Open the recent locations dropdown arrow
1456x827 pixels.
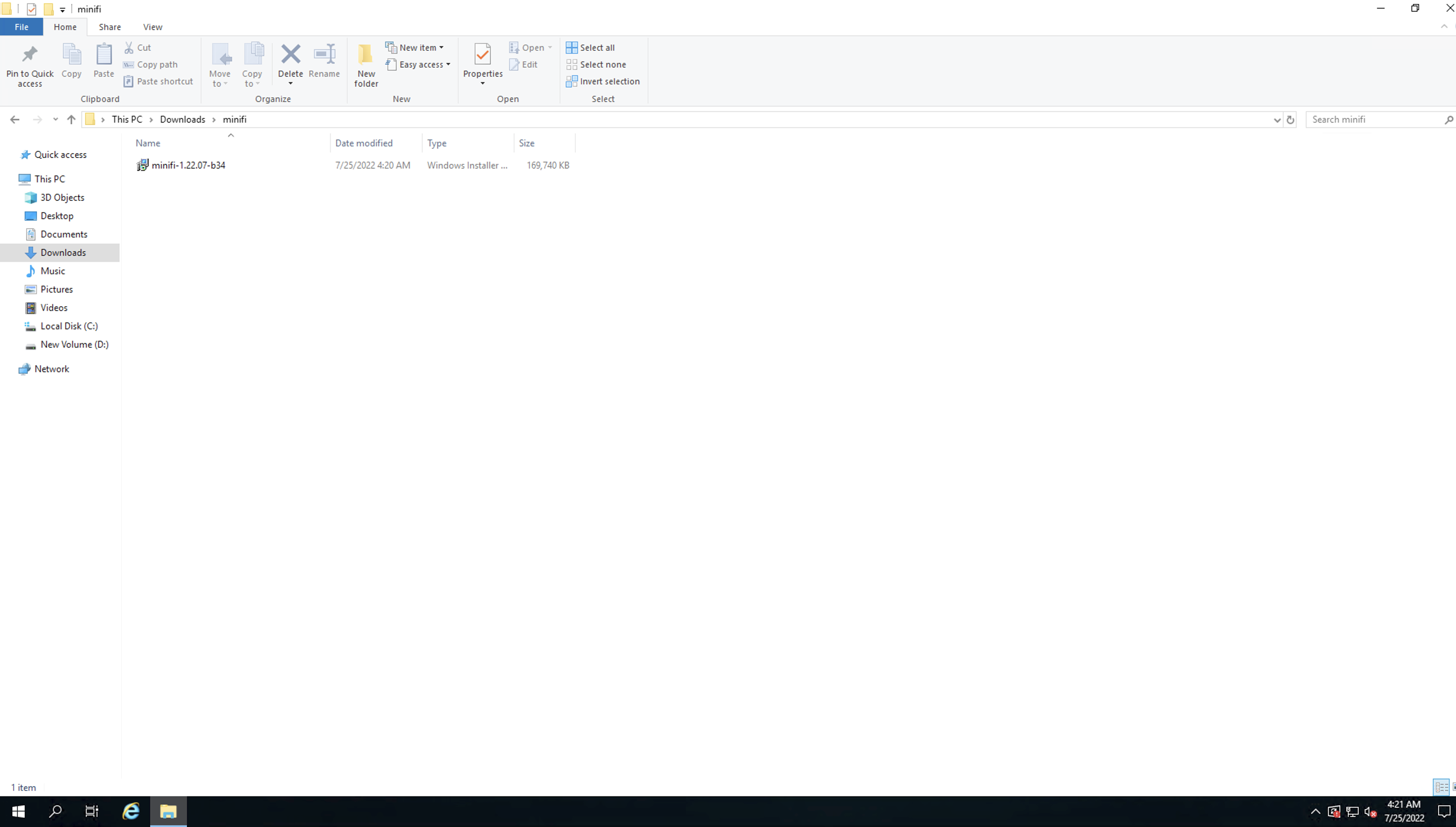coord(55,119)
